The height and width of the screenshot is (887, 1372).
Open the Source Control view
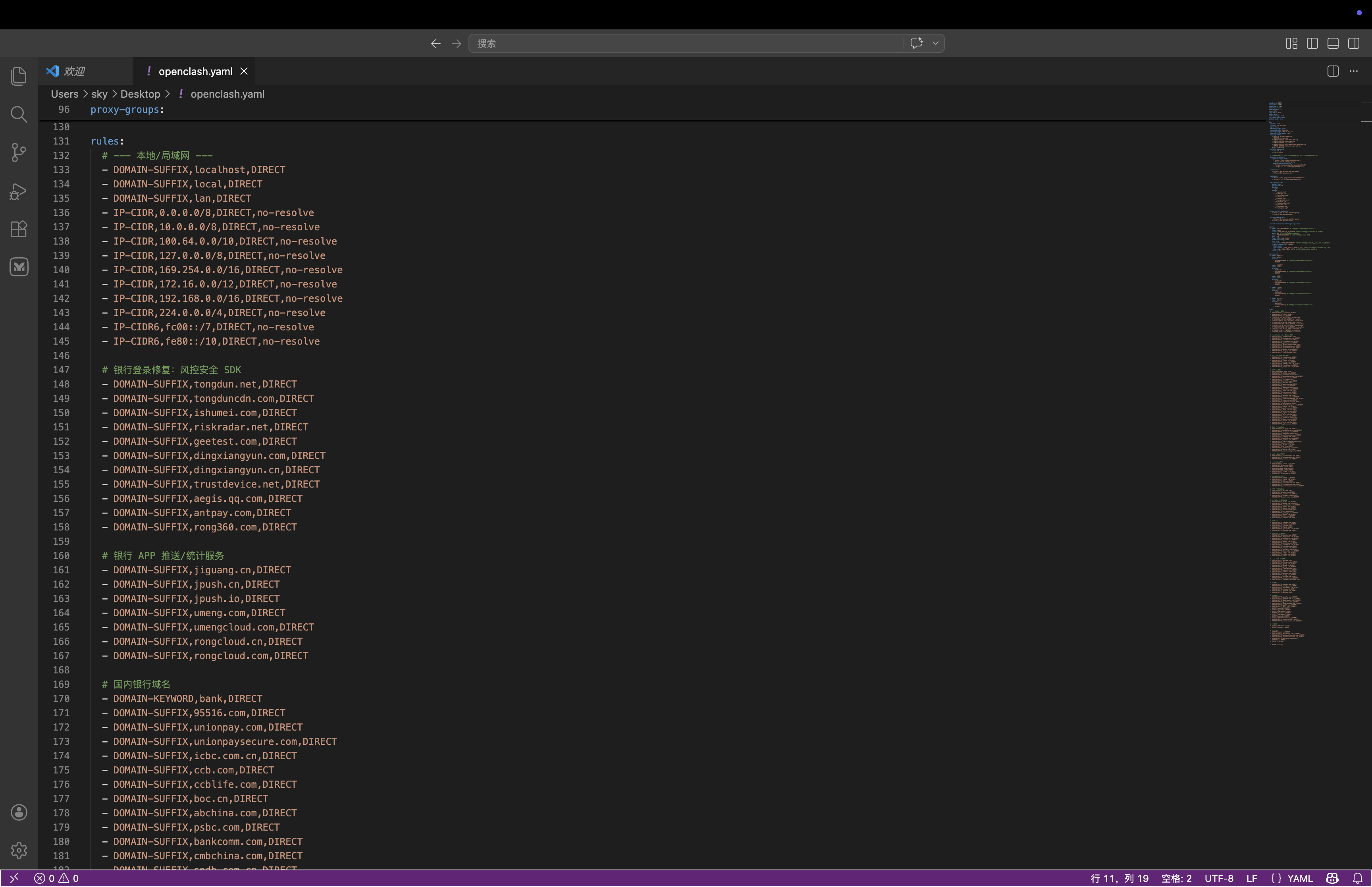(18, 152)
